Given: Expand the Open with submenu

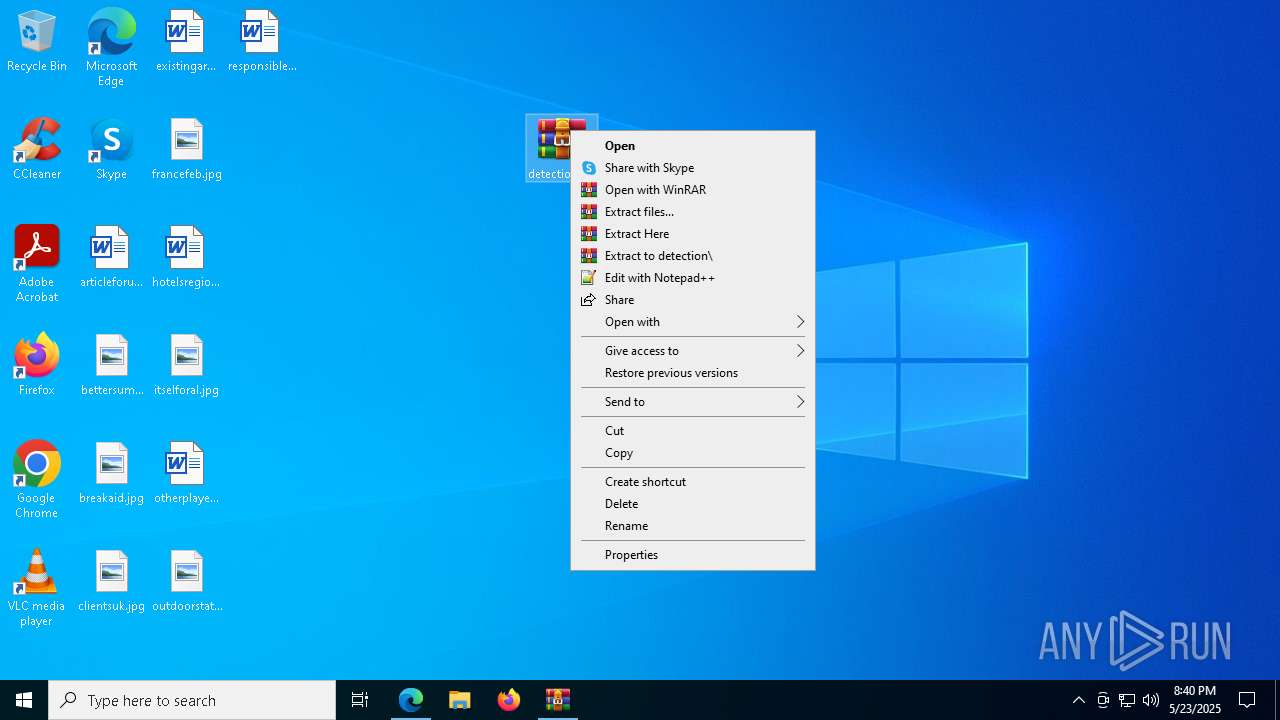Looking at the screenshot, I should tap(693, 322).
